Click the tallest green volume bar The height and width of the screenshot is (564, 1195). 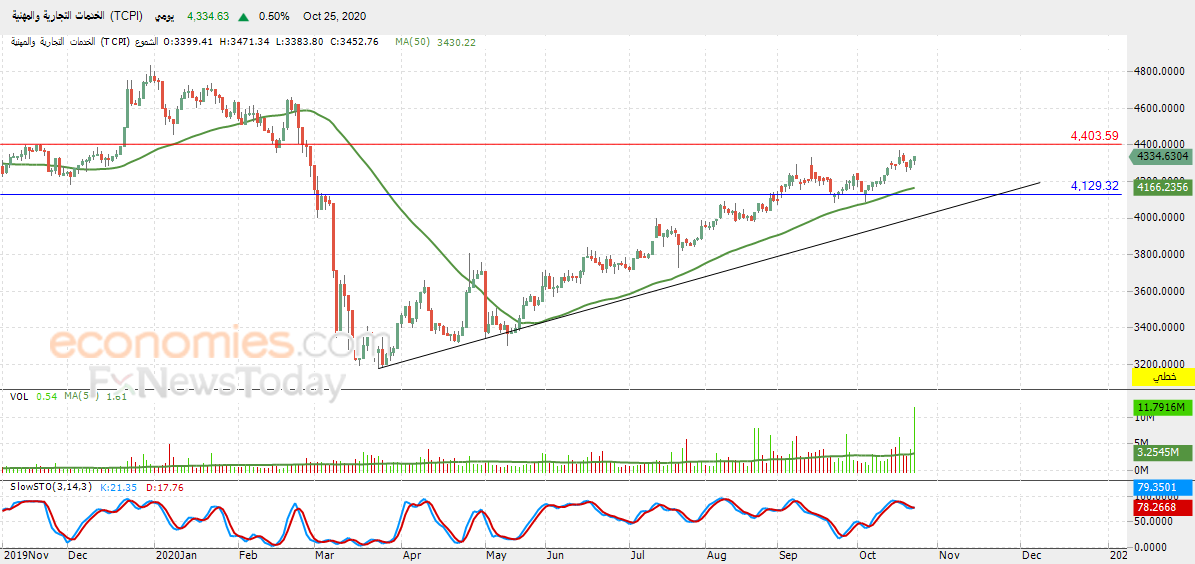(915, 440)
